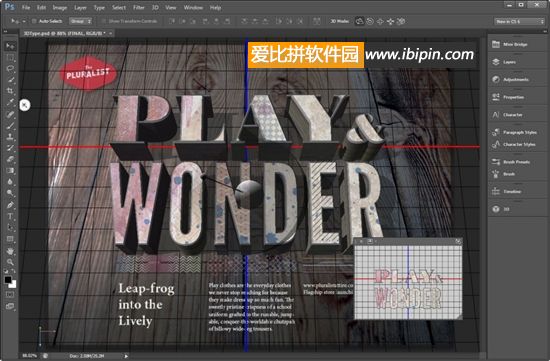550x361 pixels.
Task: Choose the Roll 3D object mode icon
Action: tap(370, 21)
